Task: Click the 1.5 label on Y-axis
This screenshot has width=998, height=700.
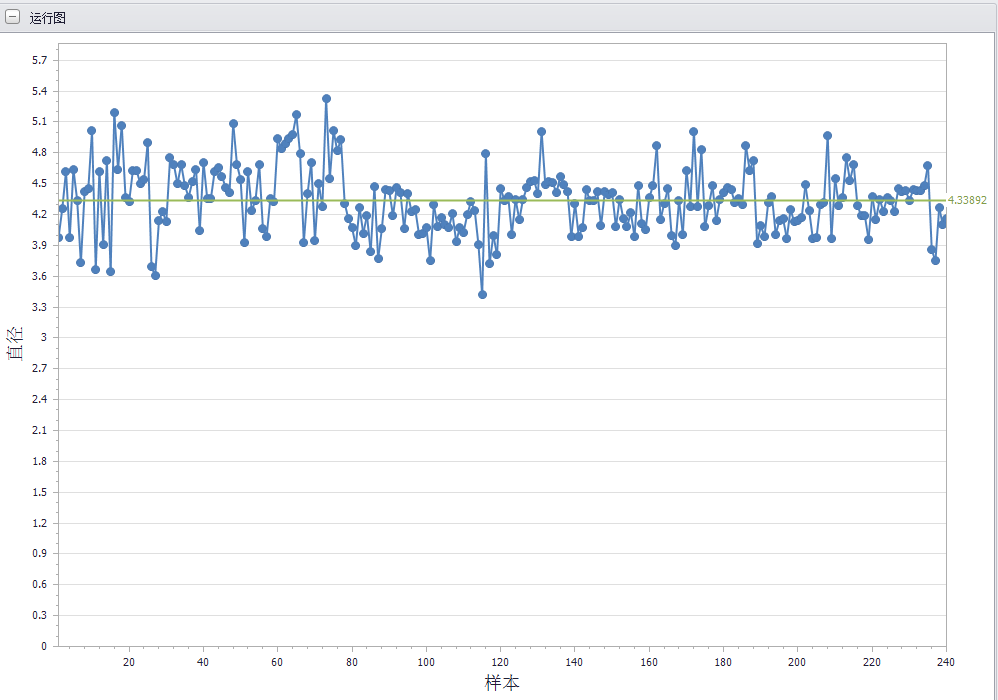Action: coord(39,492)
